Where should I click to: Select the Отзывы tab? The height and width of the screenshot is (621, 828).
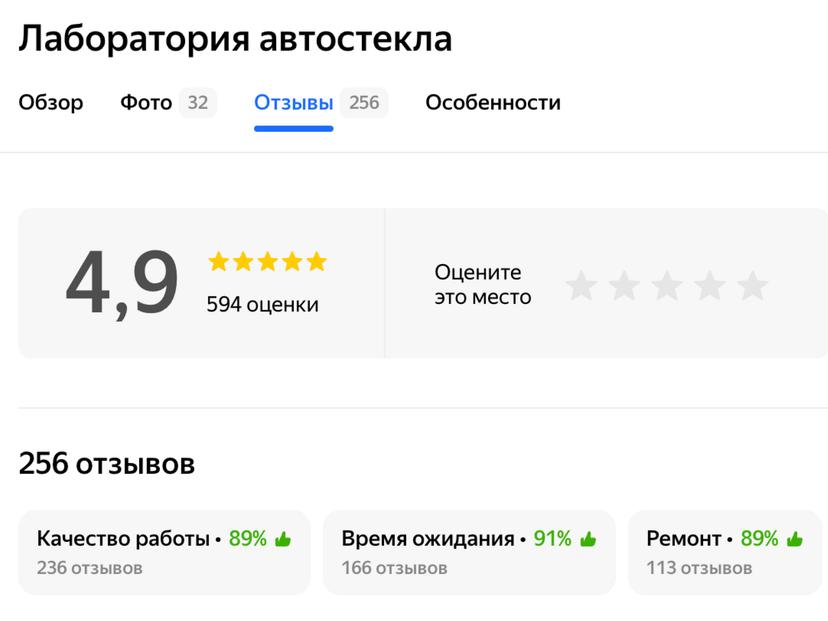point(291,102)
